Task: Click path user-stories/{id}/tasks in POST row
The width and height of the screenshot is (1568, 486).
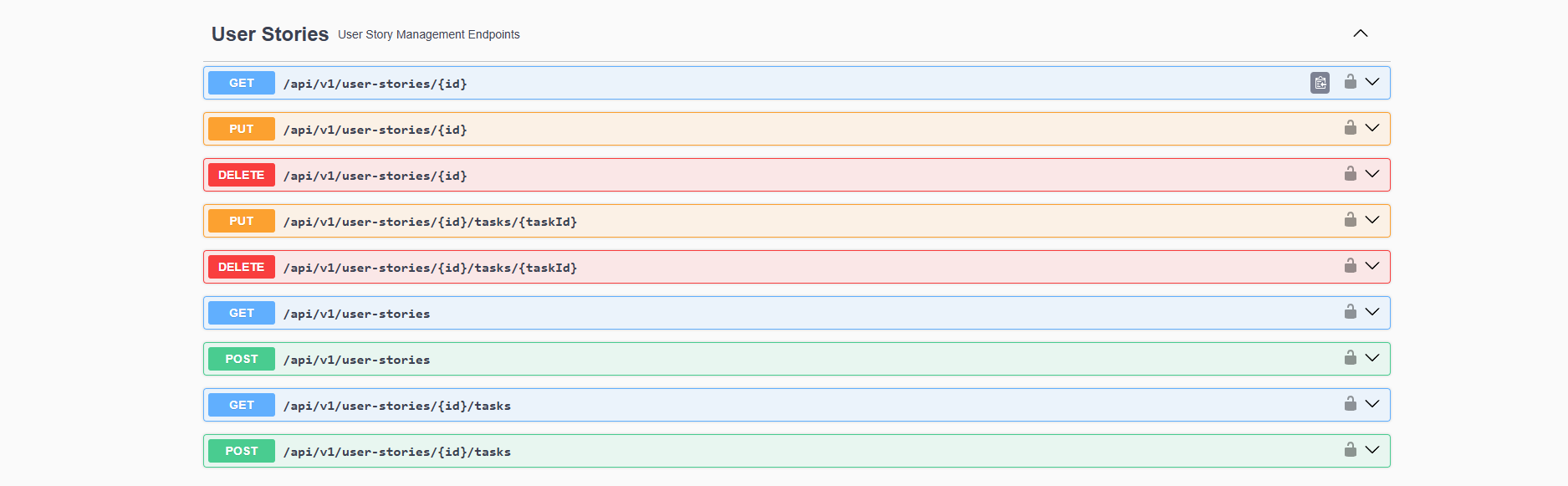Action: pos(397,452)
